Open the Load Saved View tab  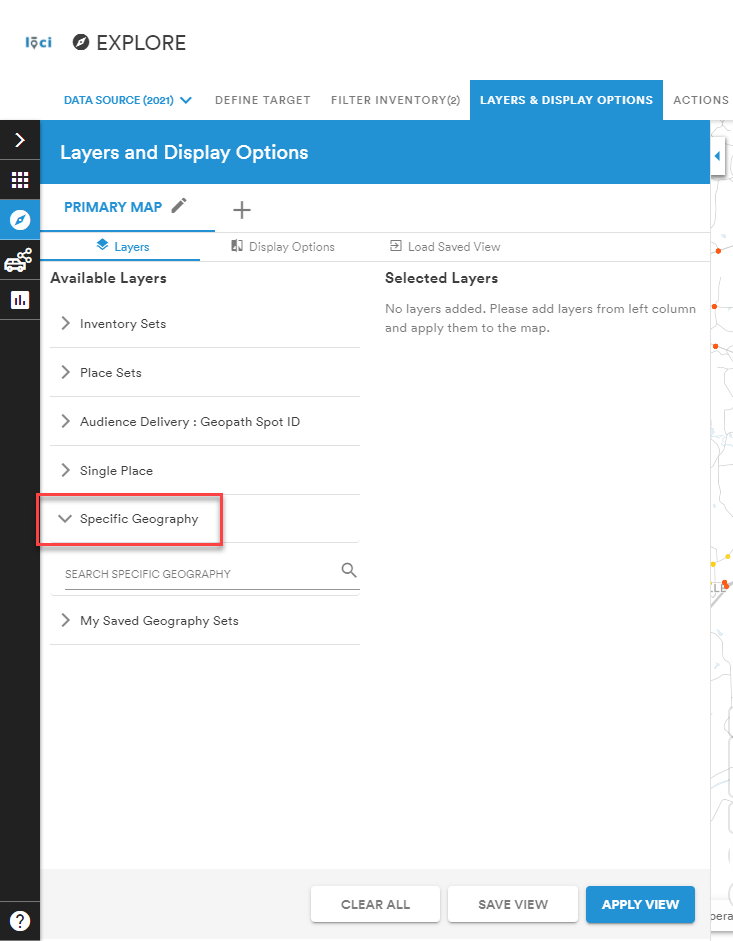(x=445, y=246)
